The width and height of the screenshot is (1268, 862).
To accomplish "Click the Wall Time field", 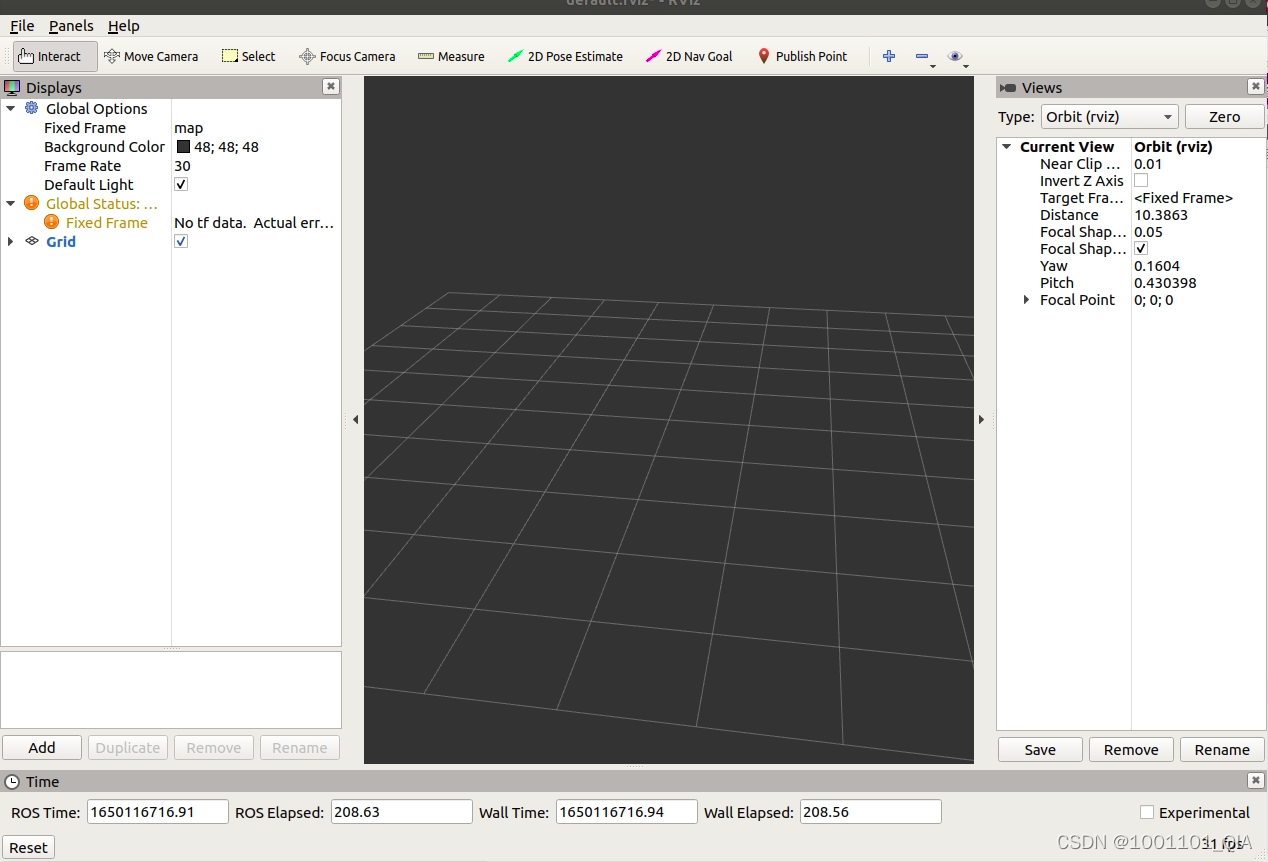I will click(x=626, y=812).
